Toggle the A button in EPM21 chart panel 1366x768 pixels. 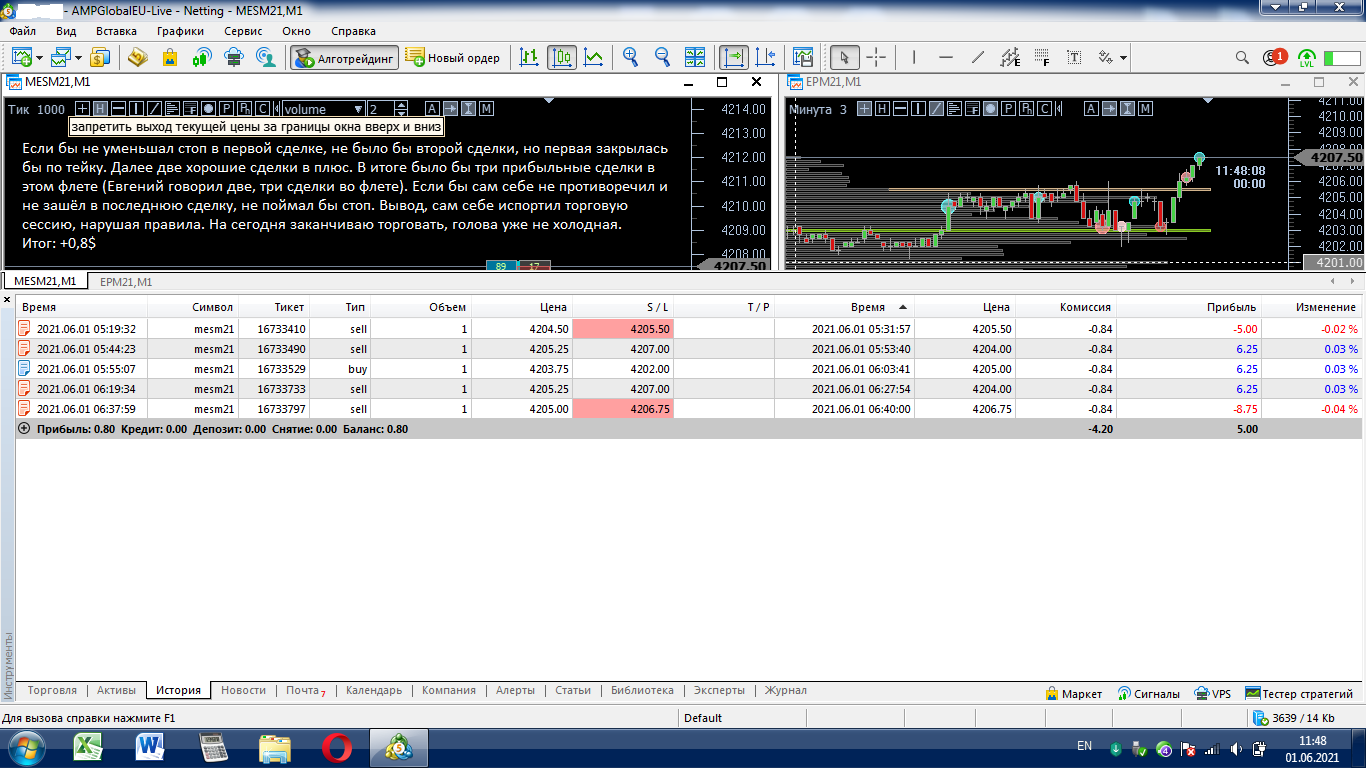coord(1091,109)
